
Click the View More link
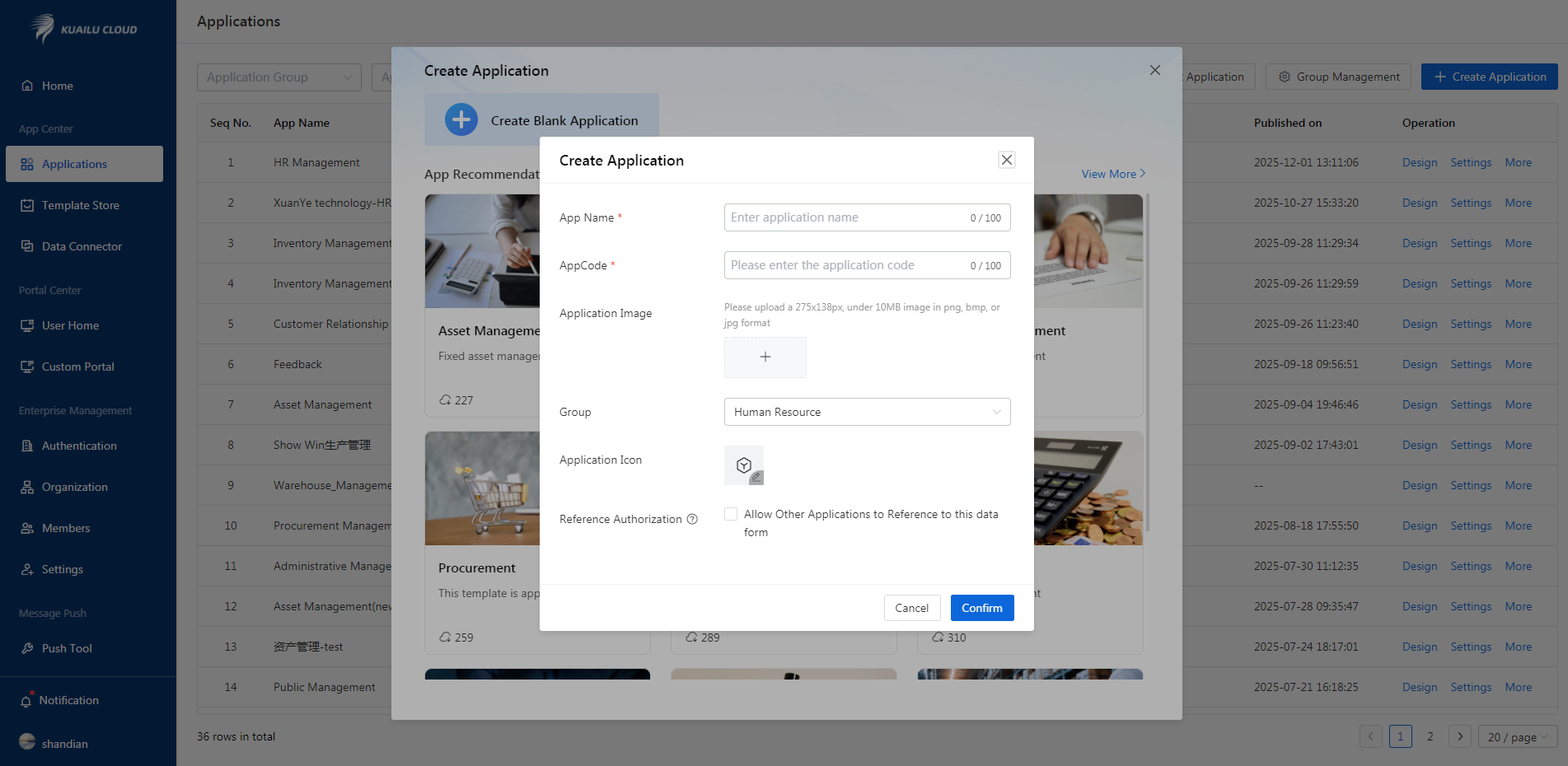[x=1112, y=174]
